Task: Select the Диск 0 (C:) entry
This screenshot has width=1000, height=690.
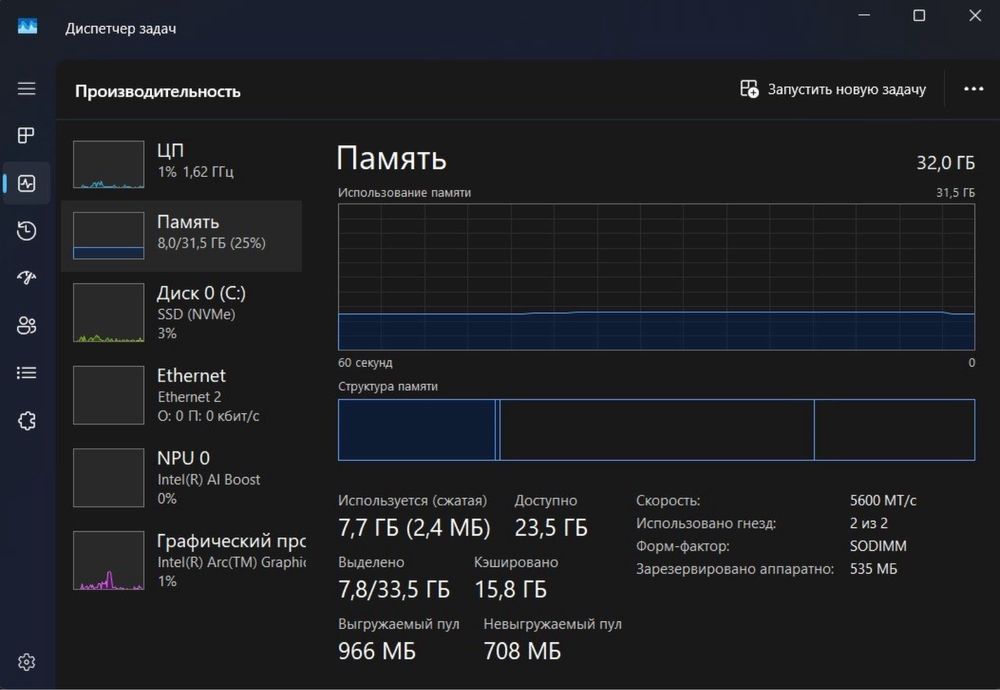Action: (x=182, y=313)
